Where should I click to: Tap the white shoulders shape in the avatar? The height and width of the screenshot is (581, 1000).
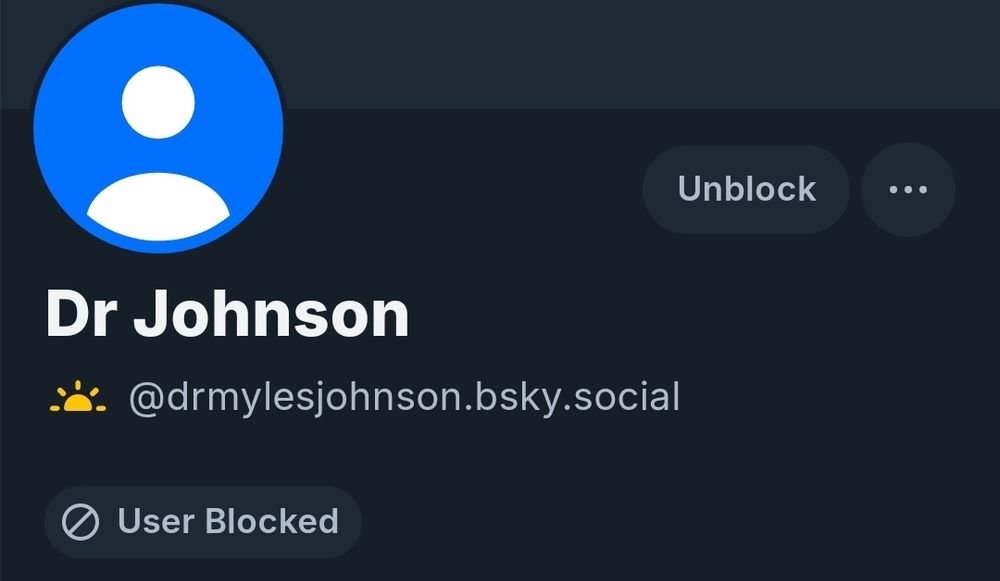click(x=158, y=206)
